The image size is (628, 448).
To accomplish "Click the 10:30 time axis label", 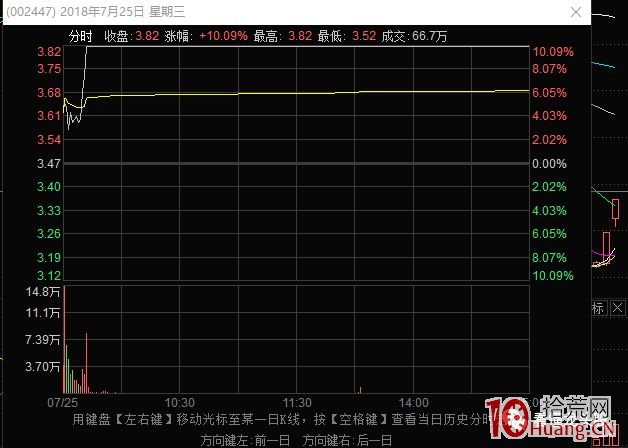I will pos(179,402).
